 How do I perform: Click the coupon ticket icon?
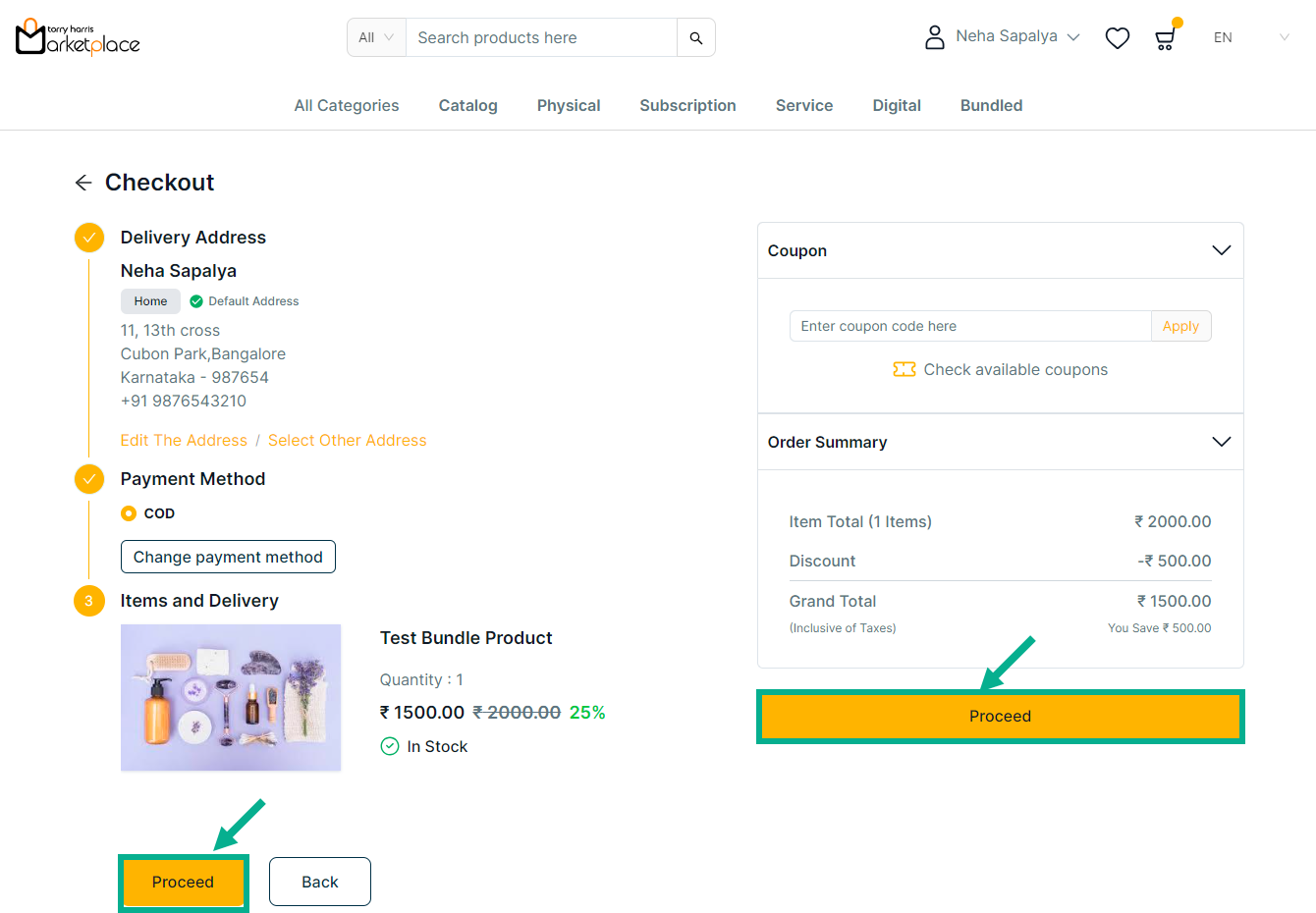(904, 369)
